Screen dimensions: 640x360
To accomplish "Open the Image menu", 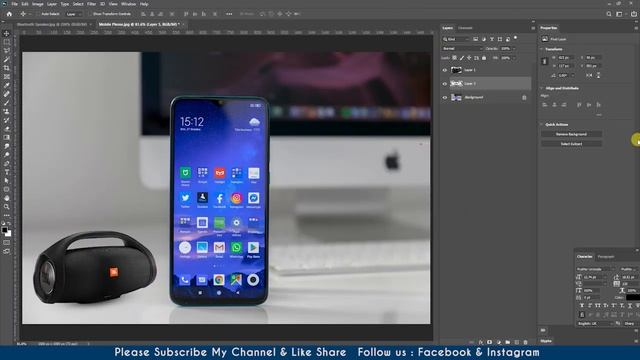I will tap(38, 4).
